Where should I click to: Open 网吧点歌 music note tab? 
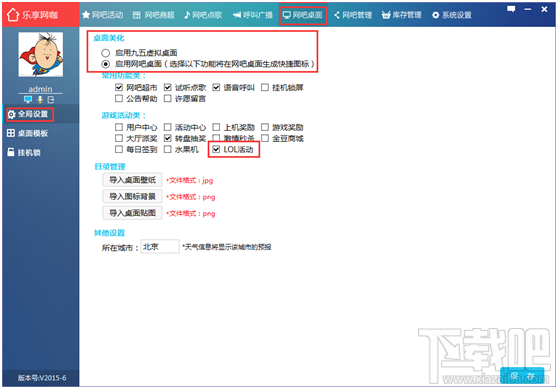click(203, 15)
